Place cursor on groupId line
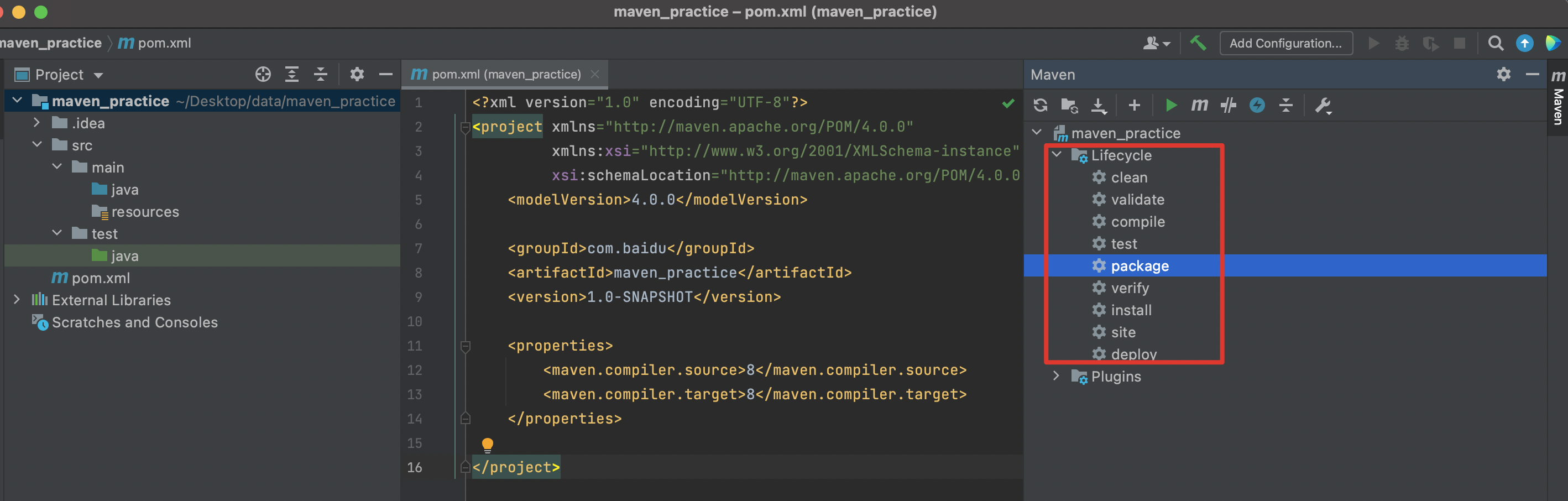 click(x=631, y=248)
